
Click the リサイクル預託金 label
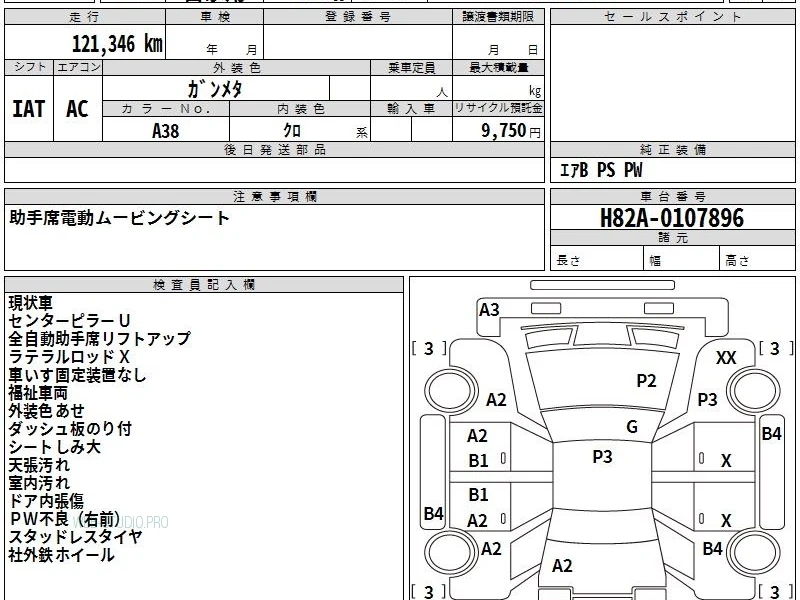tap(498, 108)
